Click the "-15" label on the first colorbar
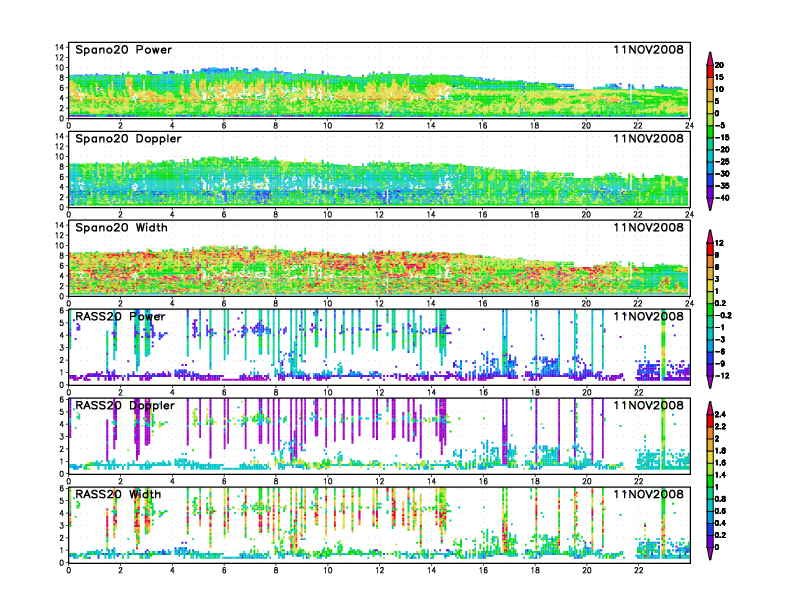 click(722, 138)
